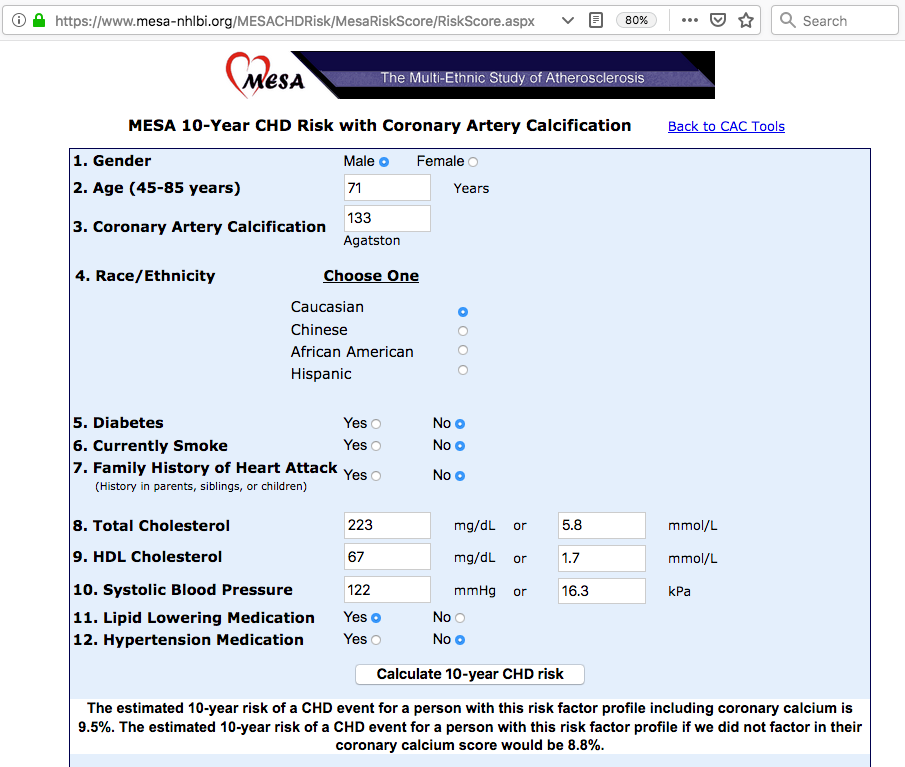The image size is (905, 767).
Task: Click the green secure connection padlock
Action: click(x=39, y=20)
